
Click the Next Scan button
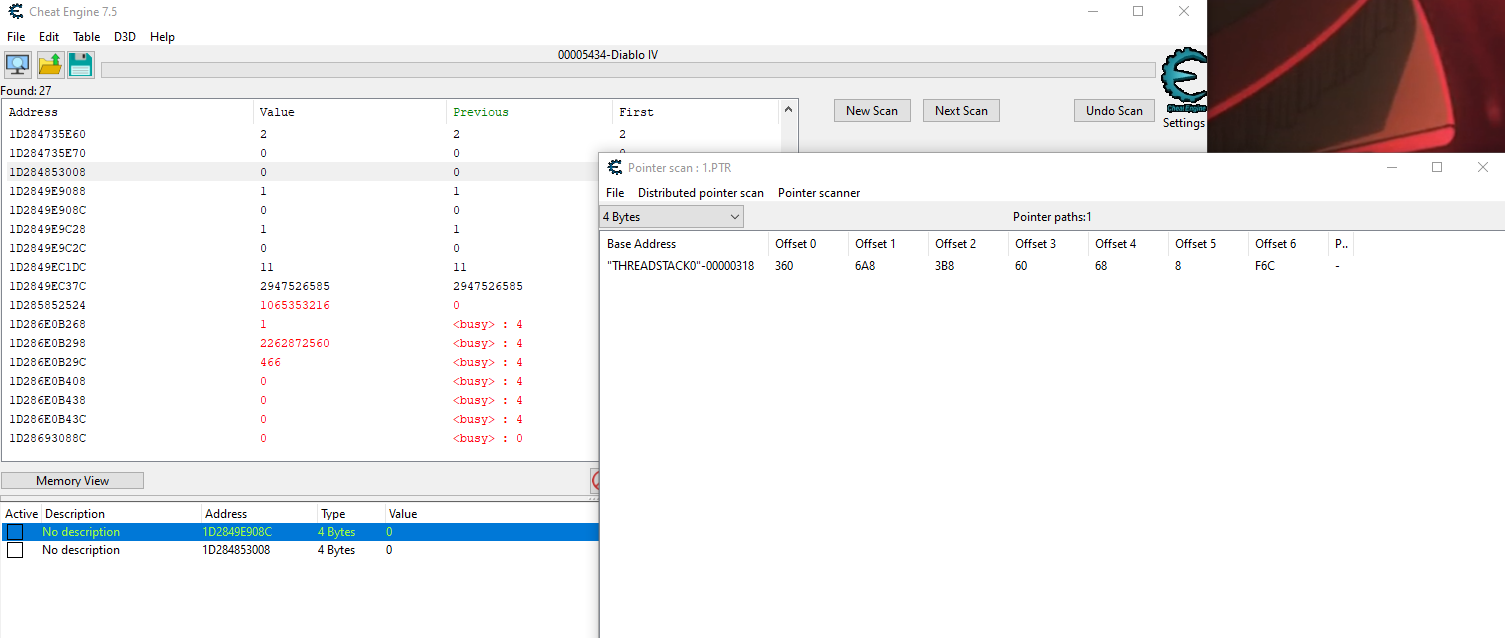(x=961, y=111)
